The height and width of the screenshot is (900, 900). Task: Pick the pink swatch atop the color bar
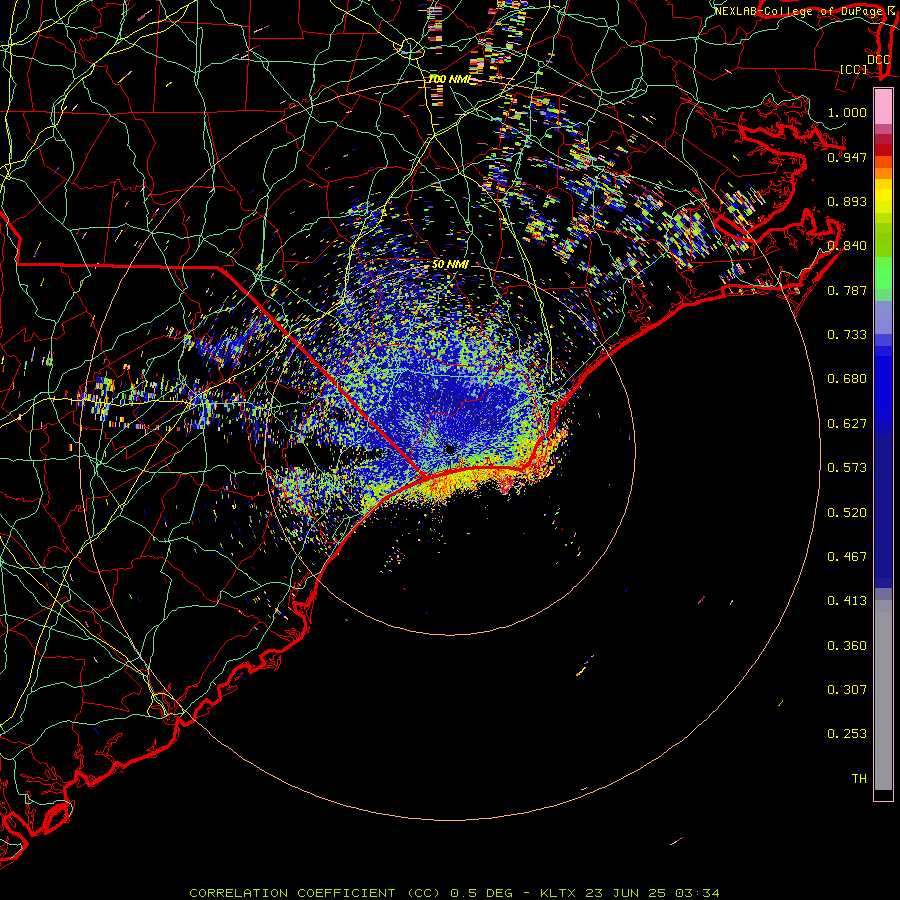[x=883, y=106]
